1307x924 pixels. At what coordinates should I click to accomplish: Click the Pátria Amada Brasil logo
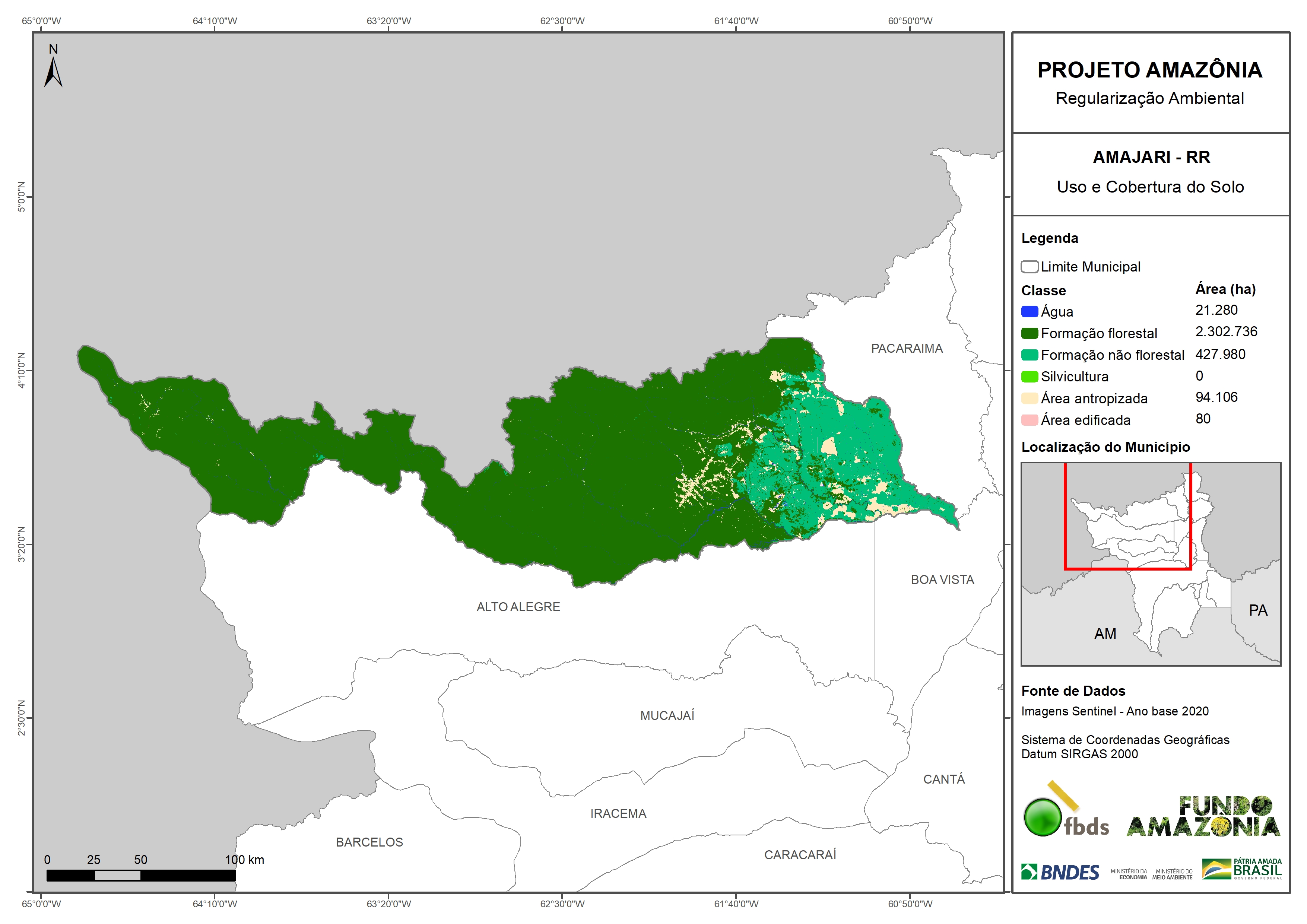coord(1242,869)
